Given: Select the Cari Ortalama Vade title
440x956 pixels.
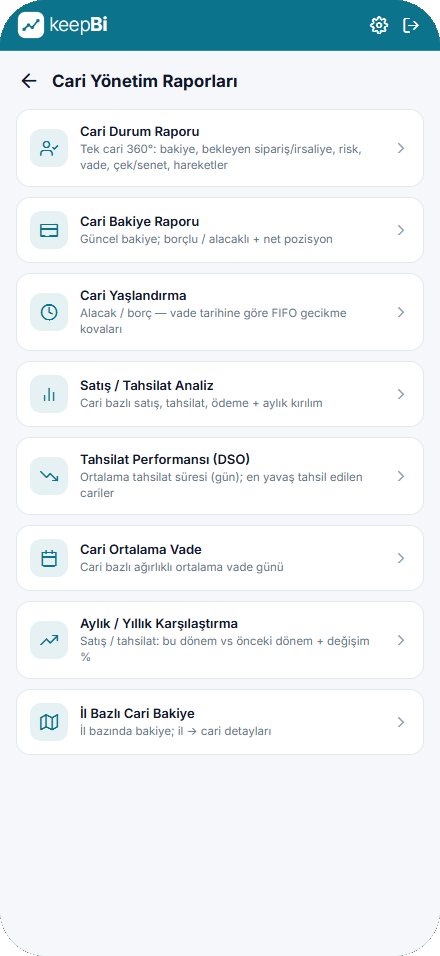Looking at the screenshot, I should click(x=141, y=550).
